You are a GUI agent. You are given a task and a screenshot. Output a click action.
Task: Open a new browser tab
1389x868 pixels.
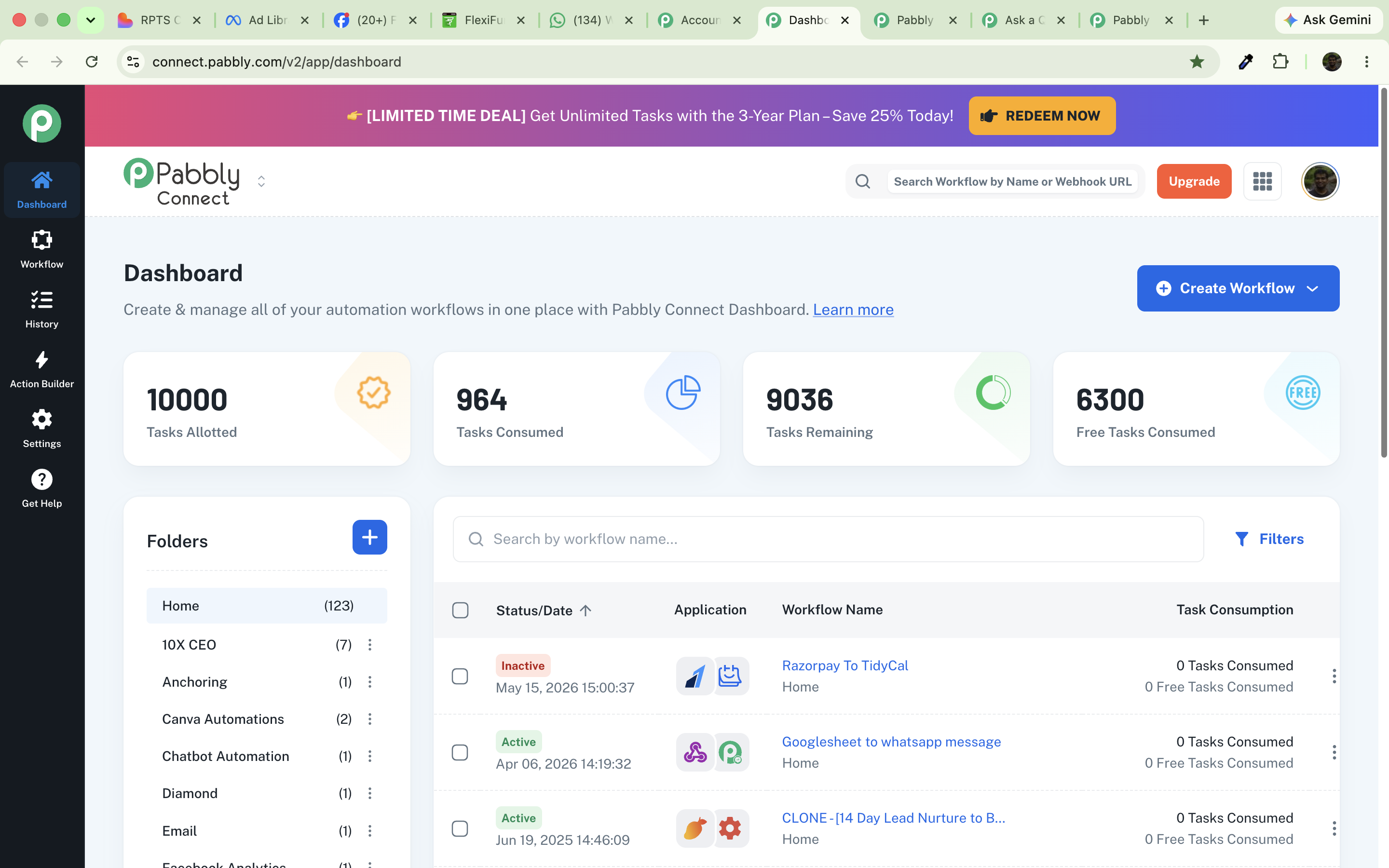(1204, 20)
